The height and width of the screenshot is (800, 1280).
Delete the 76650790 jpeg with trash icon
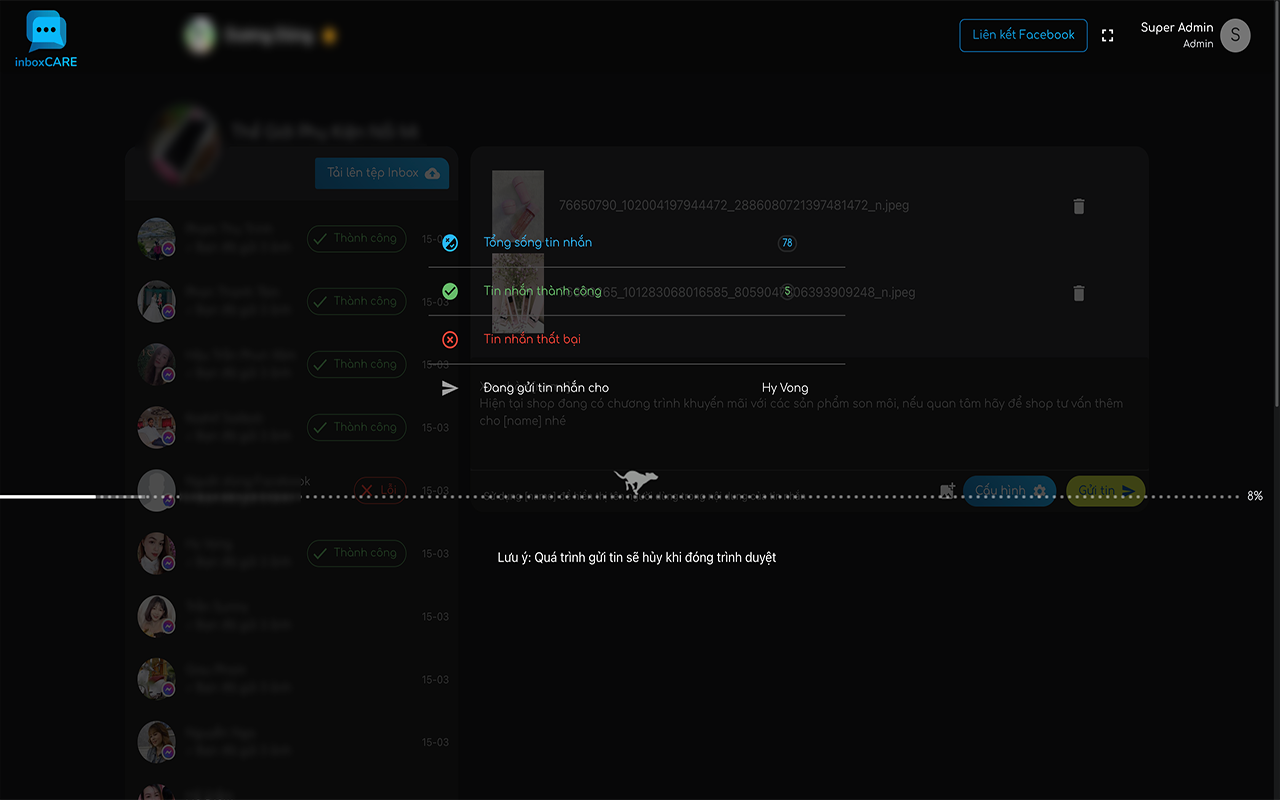pyautogui.click(x=1078, y=206)
